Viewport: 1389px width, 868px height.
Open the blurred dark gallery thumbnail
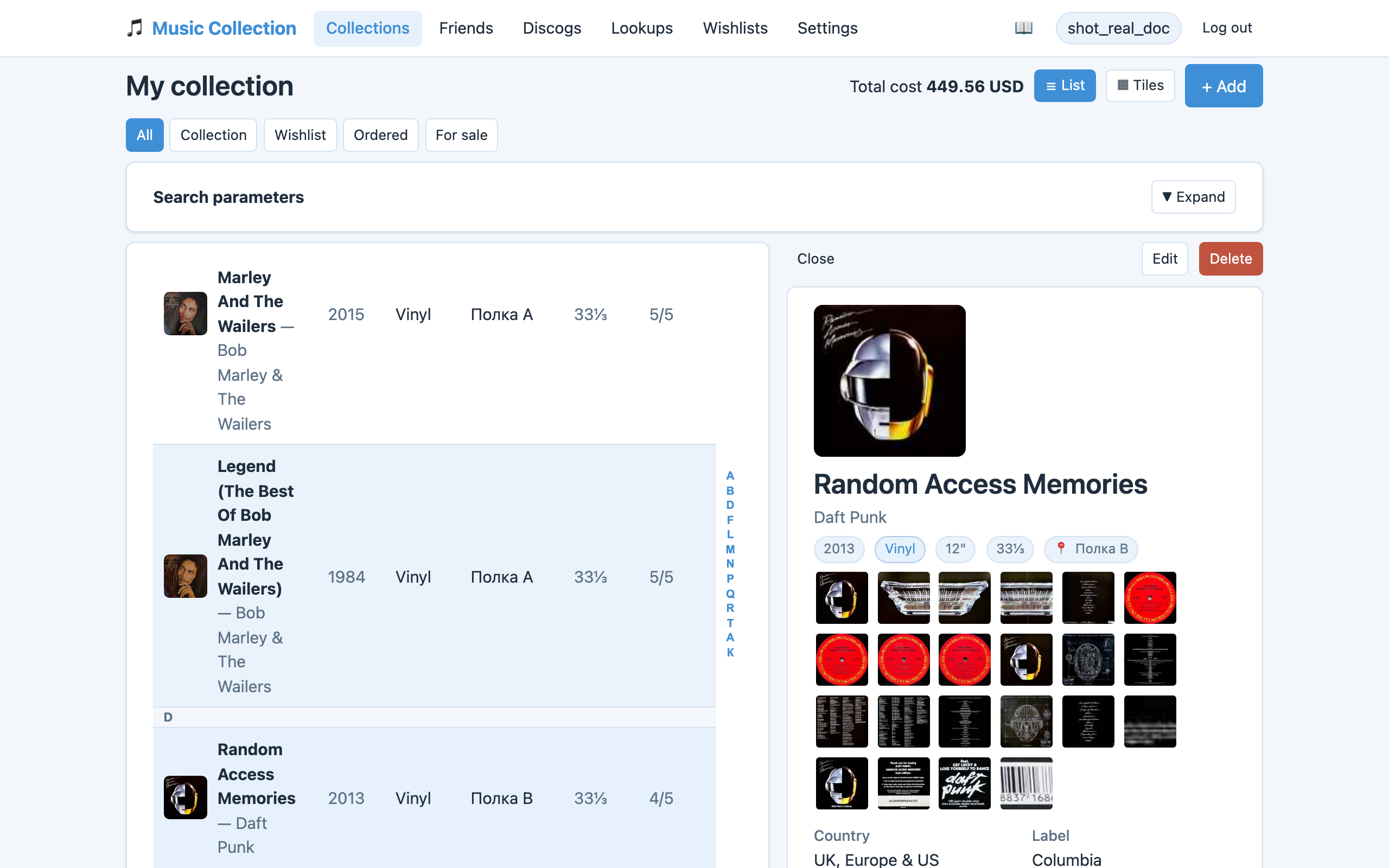click(1150, 722)
